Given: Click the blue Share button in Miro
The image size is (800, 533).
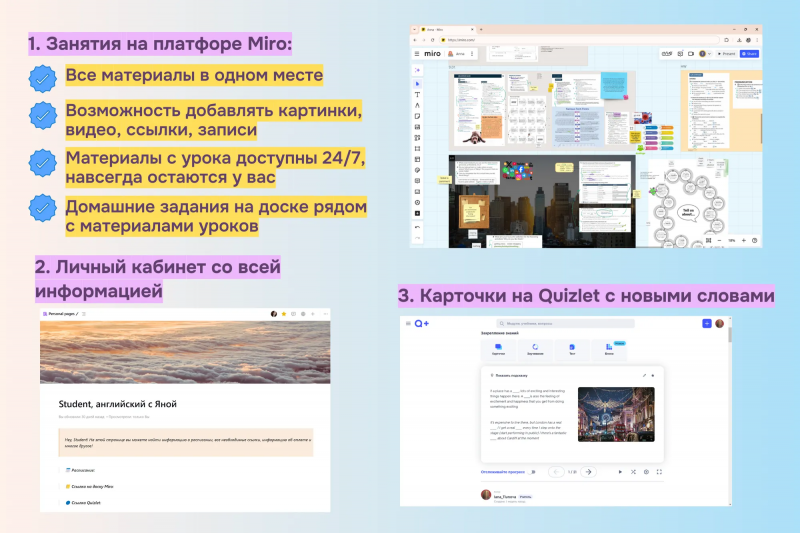Looking at the screenshot, I should pos(749,54).
